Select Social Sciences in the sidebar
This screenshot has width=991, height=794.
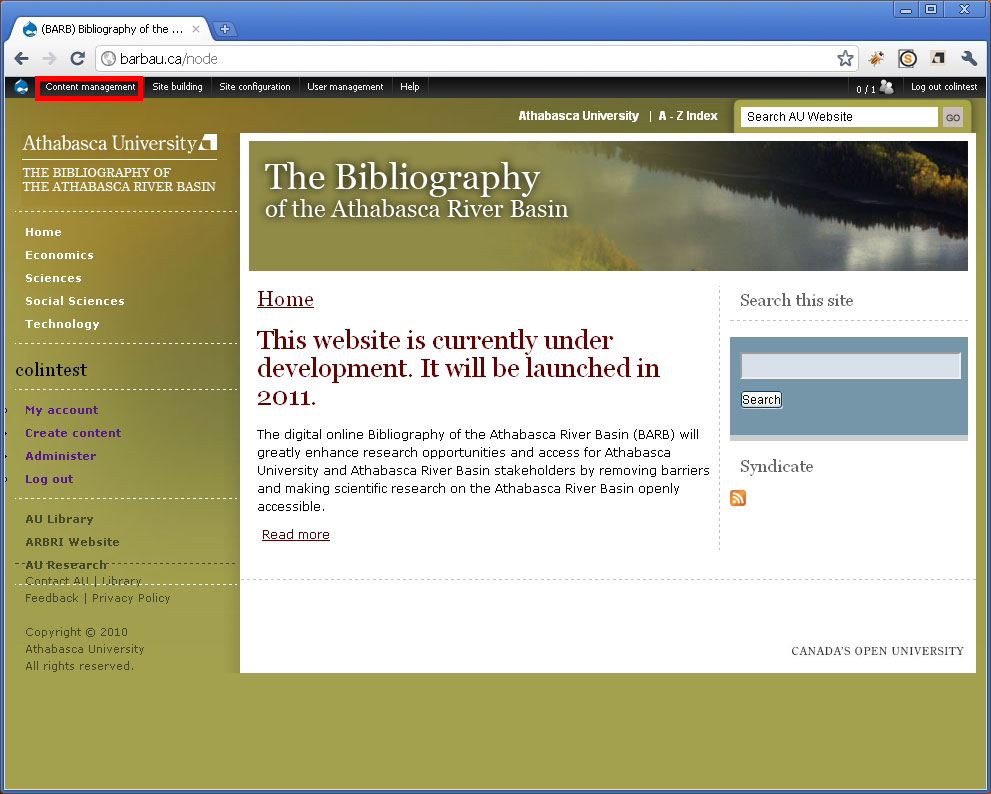(75, 301)
